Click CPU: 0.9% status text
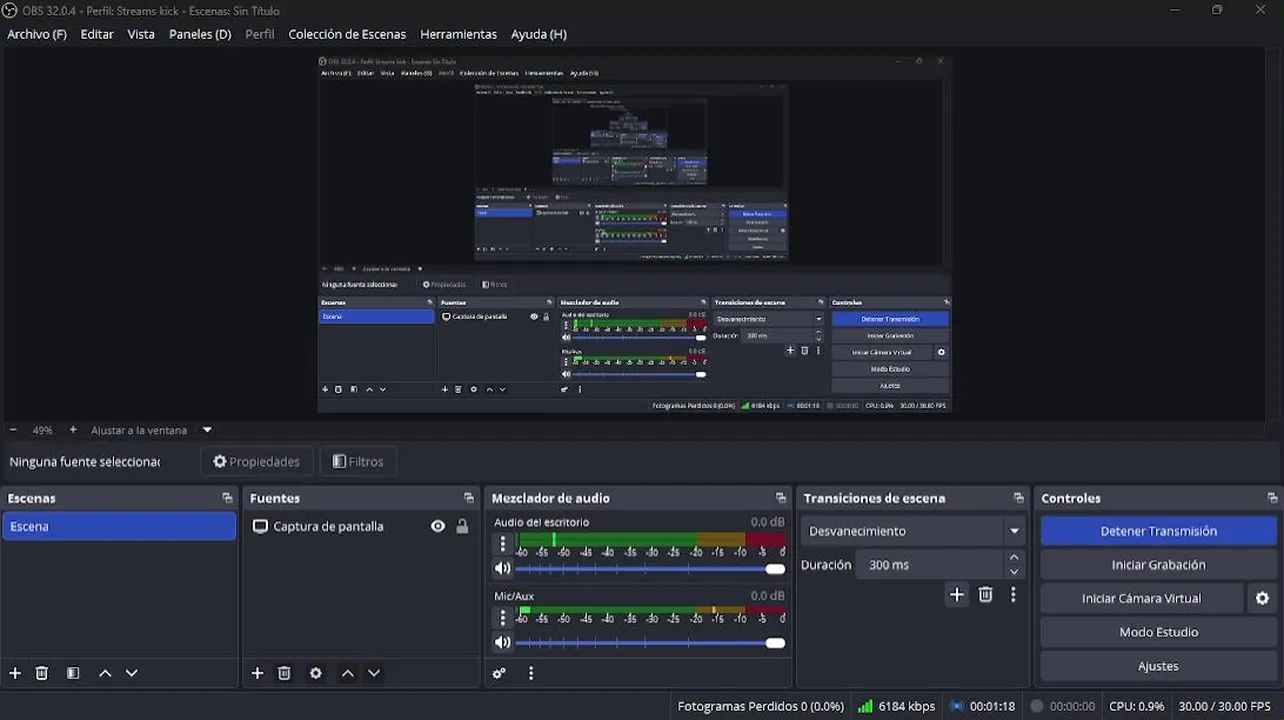The height and width of the screenshot is (720, 1284). pos(1137,706)
